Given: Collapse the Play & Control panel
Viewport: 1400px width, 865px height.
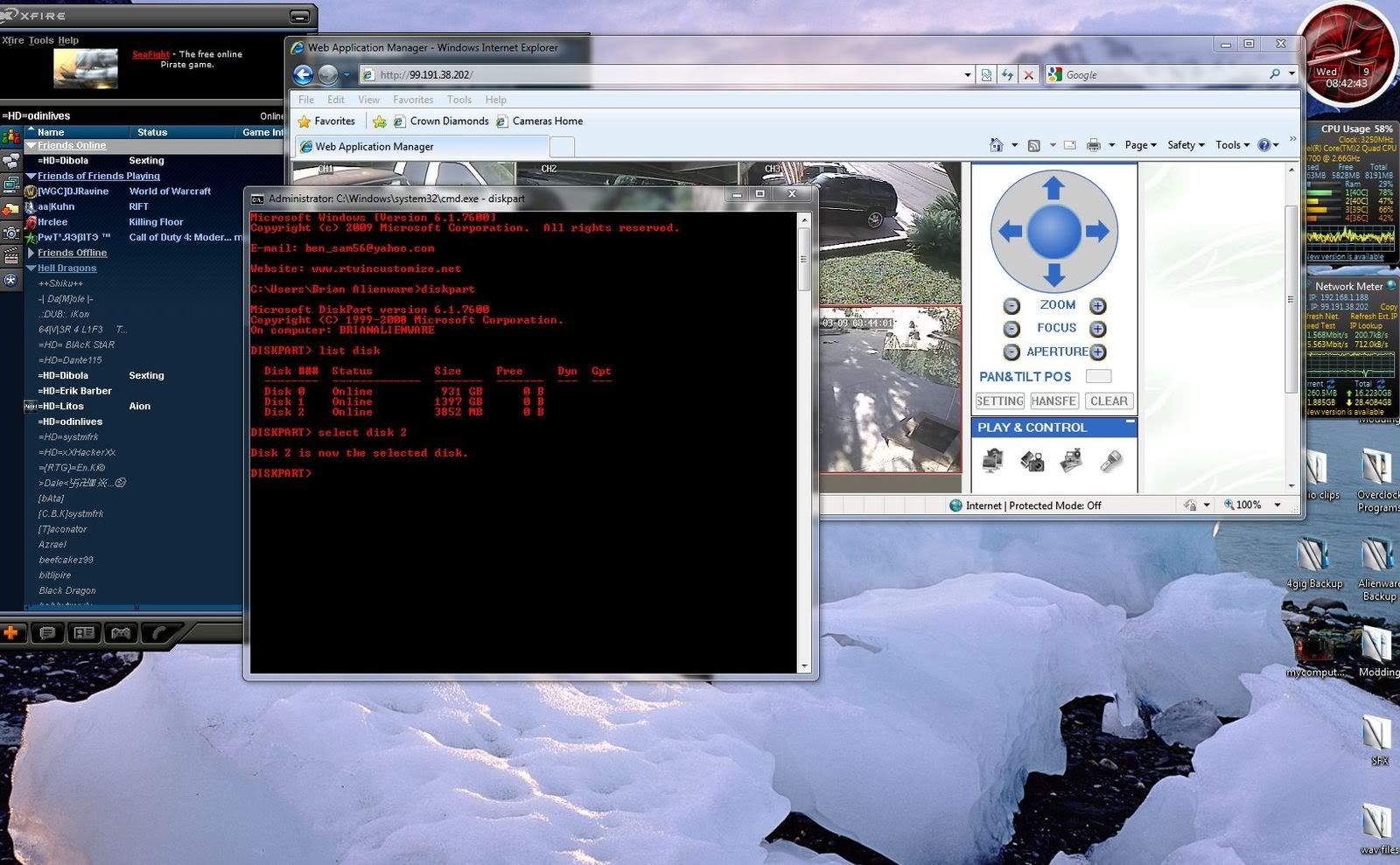Looking at the screenshot, I should click(1130, 422).
